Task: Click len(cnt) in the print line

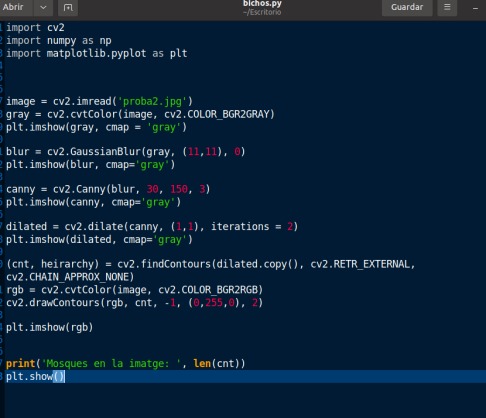Action: pos(216,364)
